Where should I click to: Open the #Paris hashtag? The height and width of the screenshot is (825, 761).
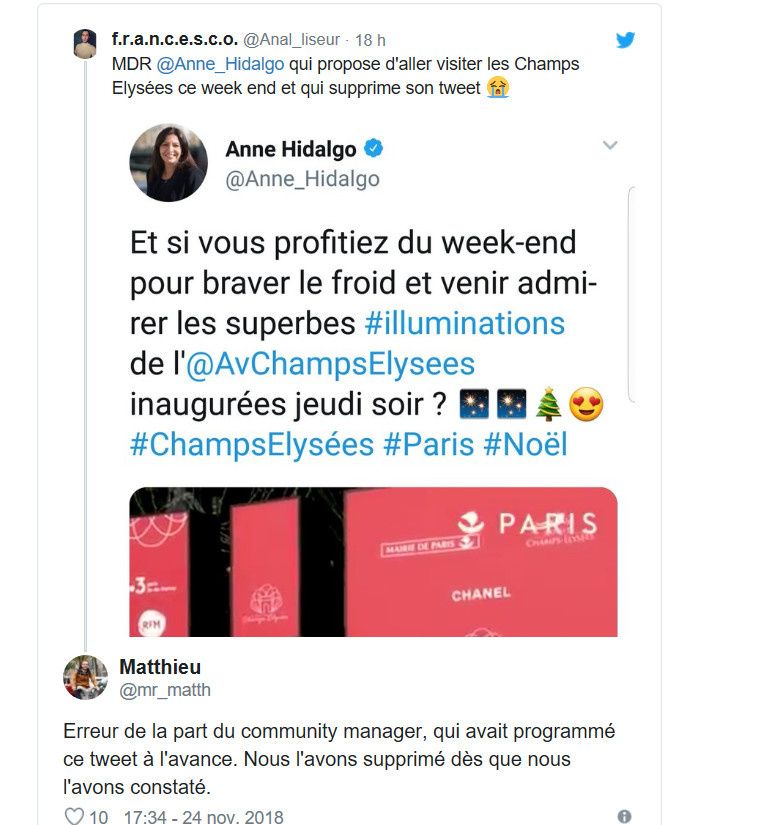coord(428,445)
